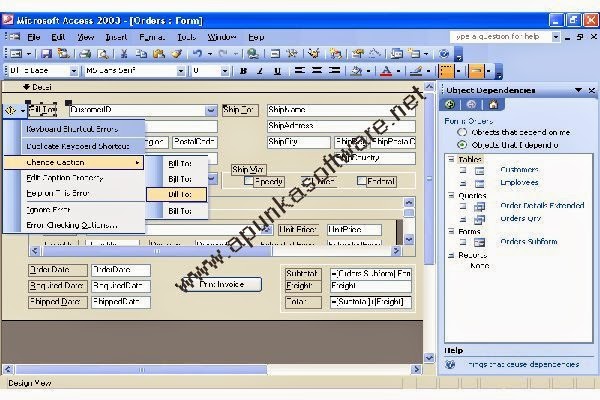Click the Order Details Extended query item
The height and width of the screenshot is (400, 600).
pos(542,205)
